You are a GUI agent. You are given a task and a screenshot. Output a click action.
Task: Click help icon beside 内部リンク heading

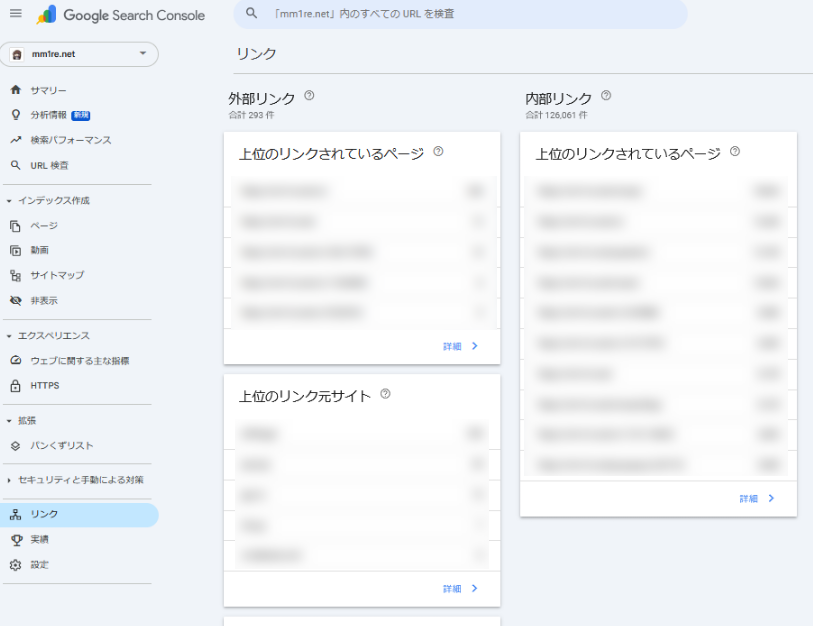[606, 96]
